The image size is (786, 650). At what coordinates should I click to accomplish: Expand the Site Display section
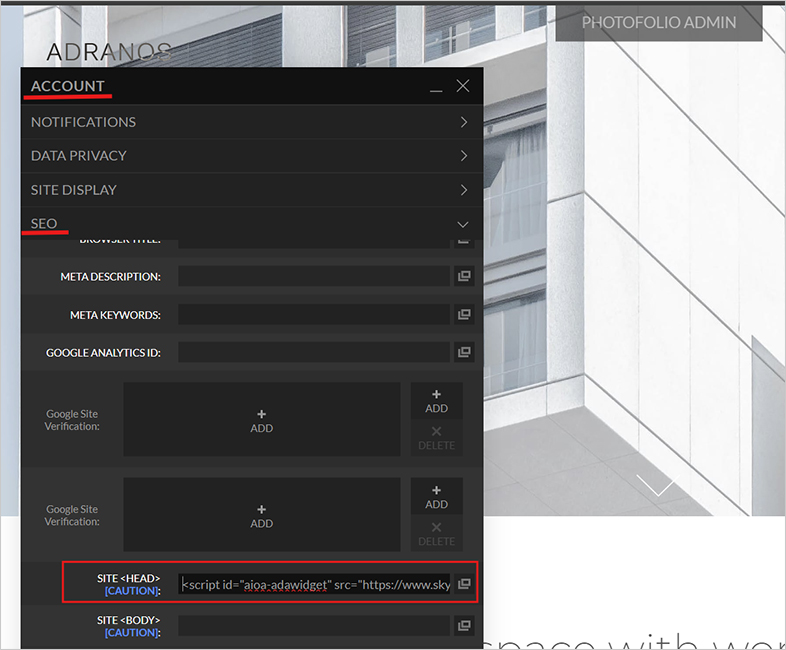coord(464,190)
